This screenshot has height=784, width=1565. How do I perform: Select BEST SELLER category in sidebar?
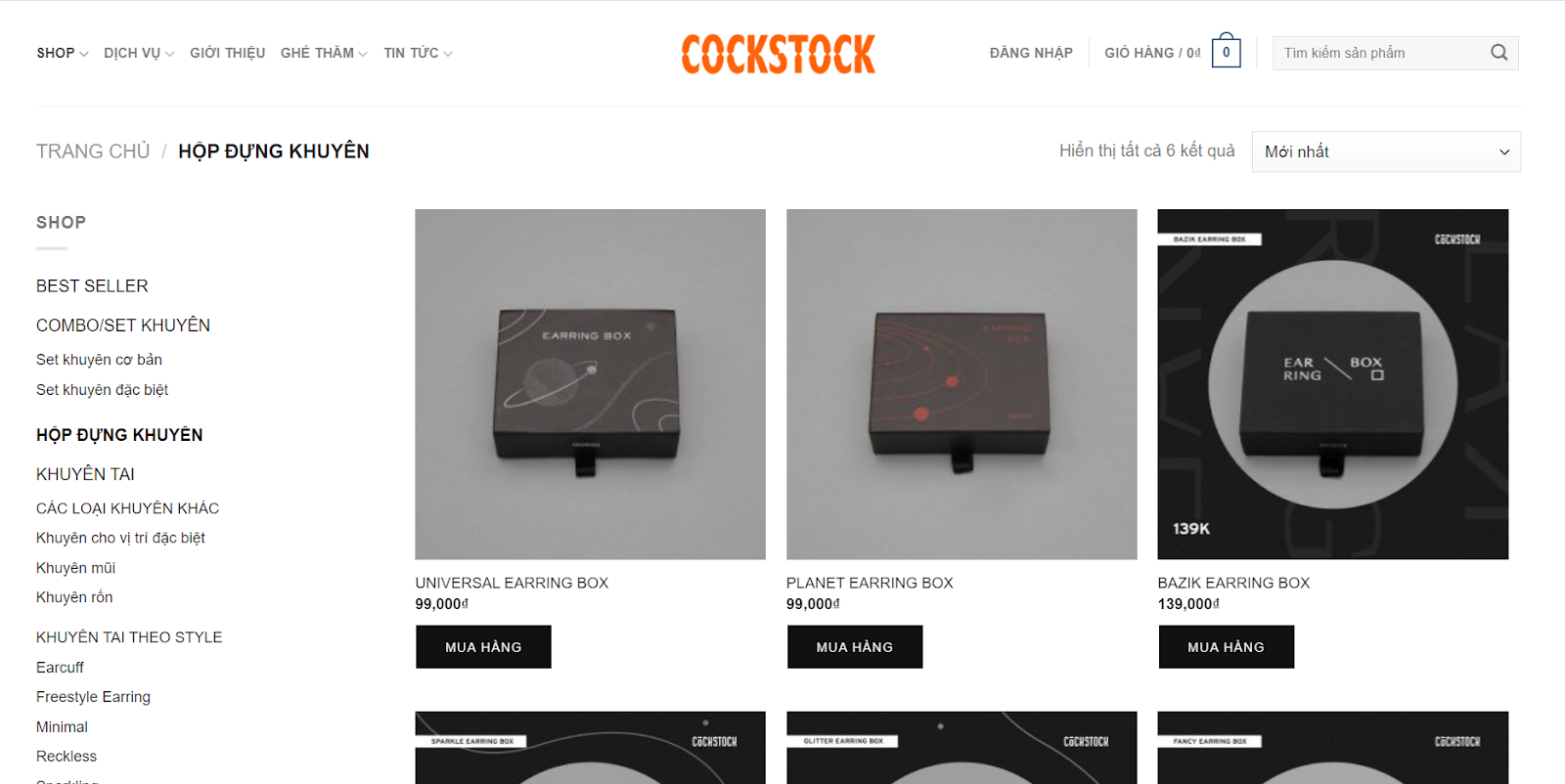(x=92, y=286)
